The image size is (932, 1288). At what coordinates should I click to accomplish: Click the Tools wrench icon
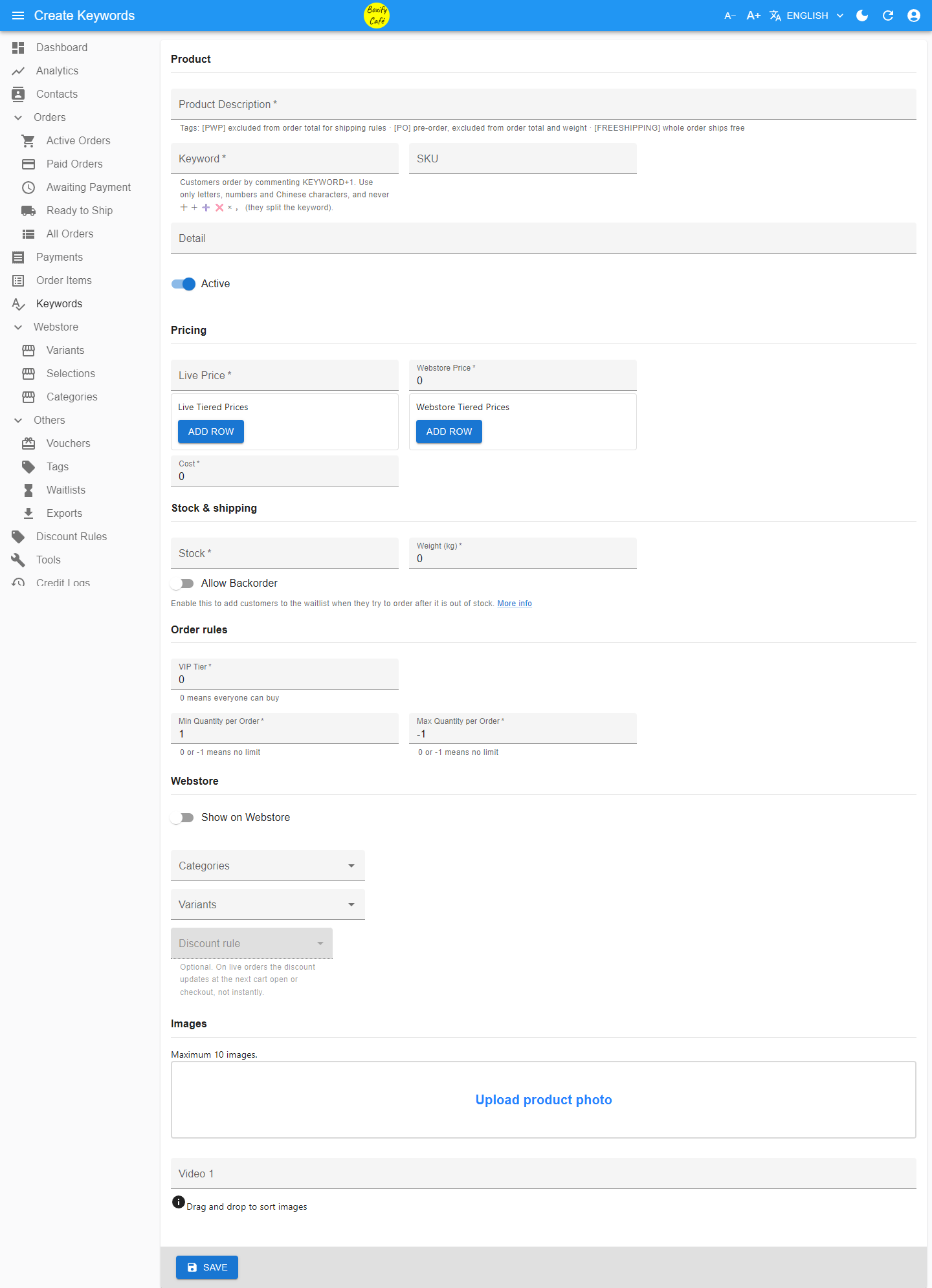[18, 560]
